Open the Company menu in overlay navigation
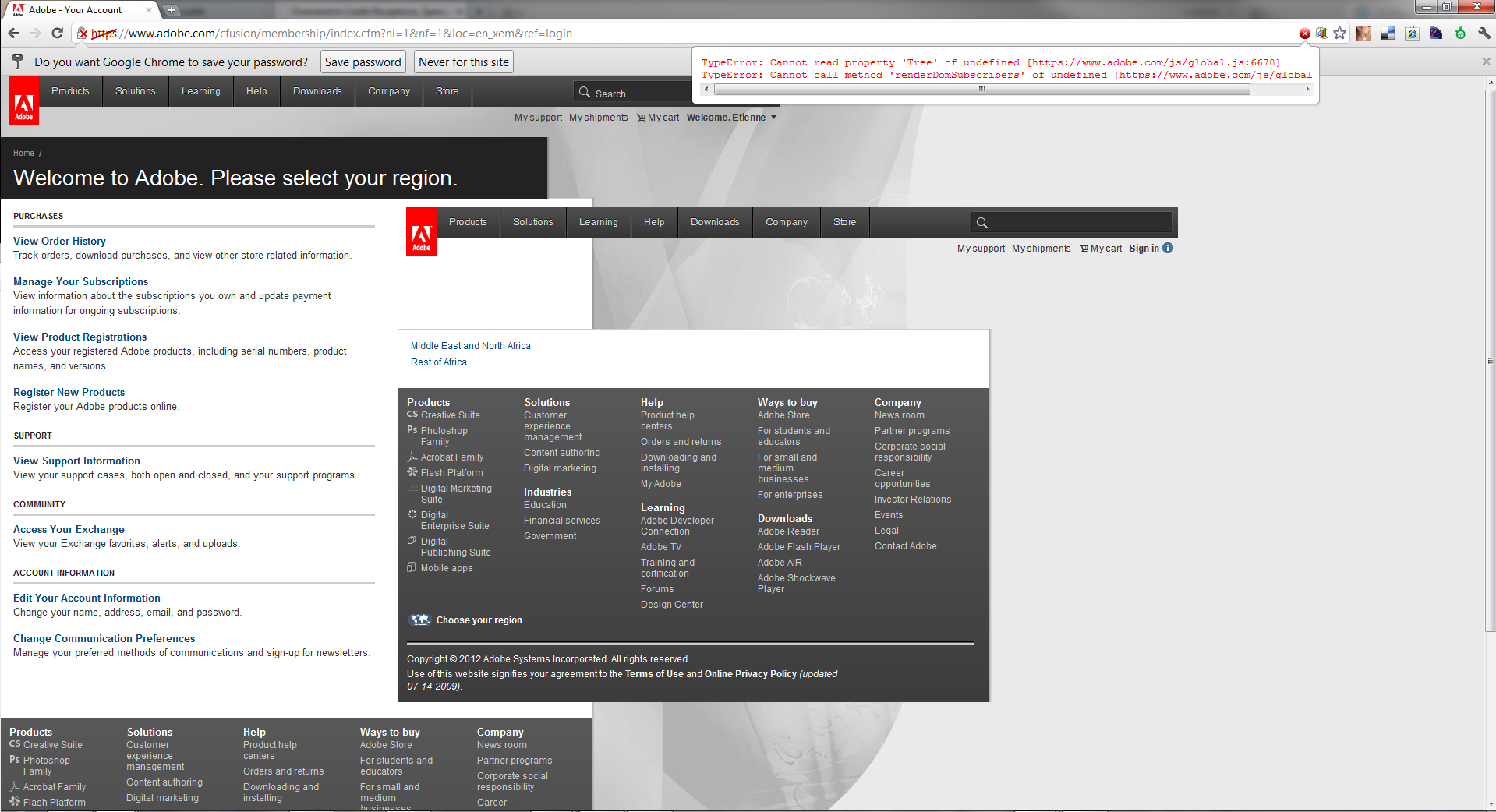Image resolution: width=1496 pixels, height=812 pixels. (x=787, y=222)
